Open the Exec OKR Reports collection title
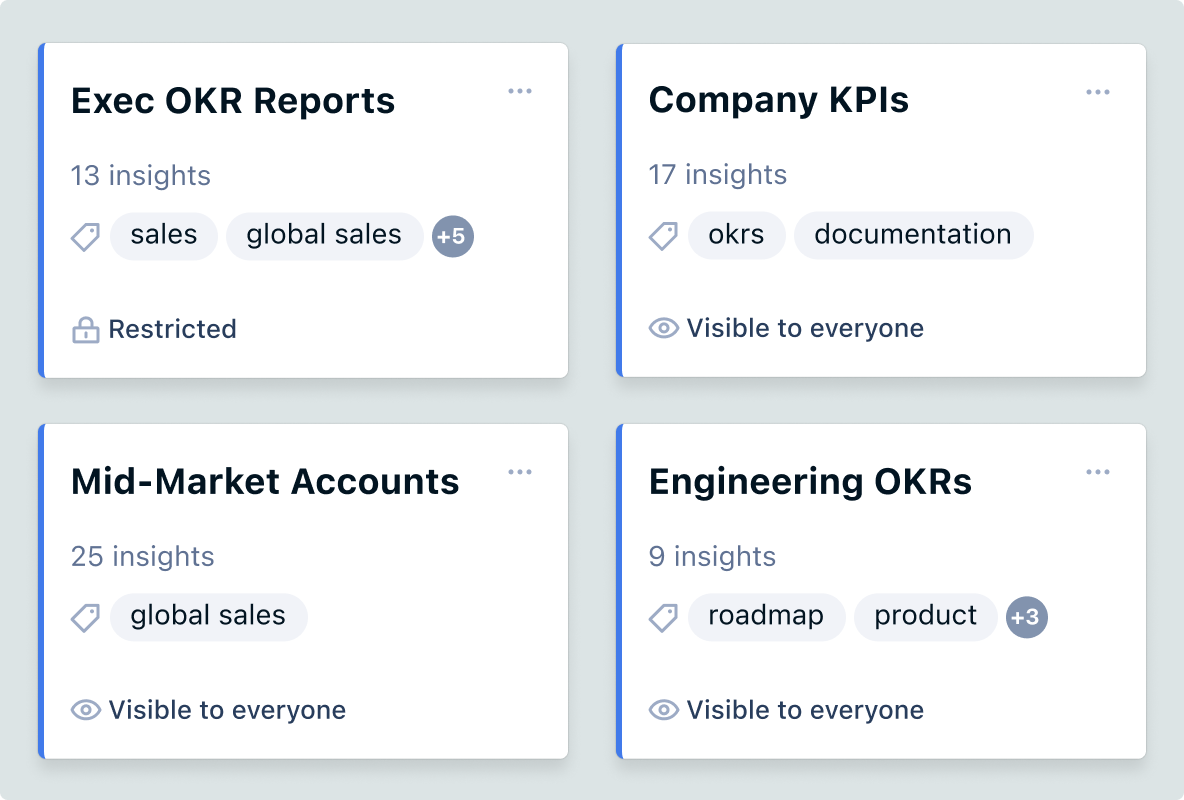 point(233,101)
